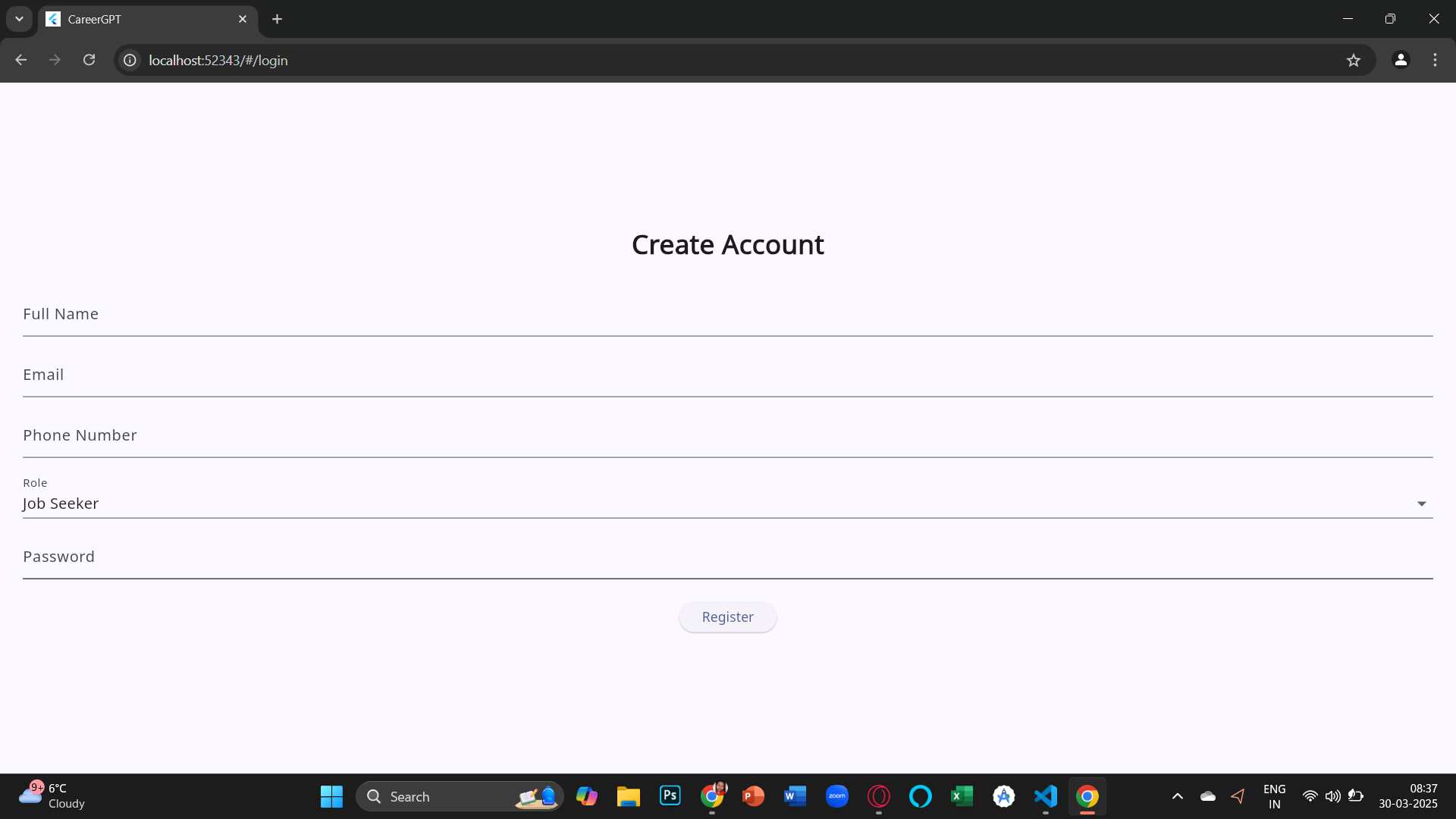This screenshot has width=1456, height=819.
Task: Open Zoom app in taskbar
Action: [x=836, y=795]
